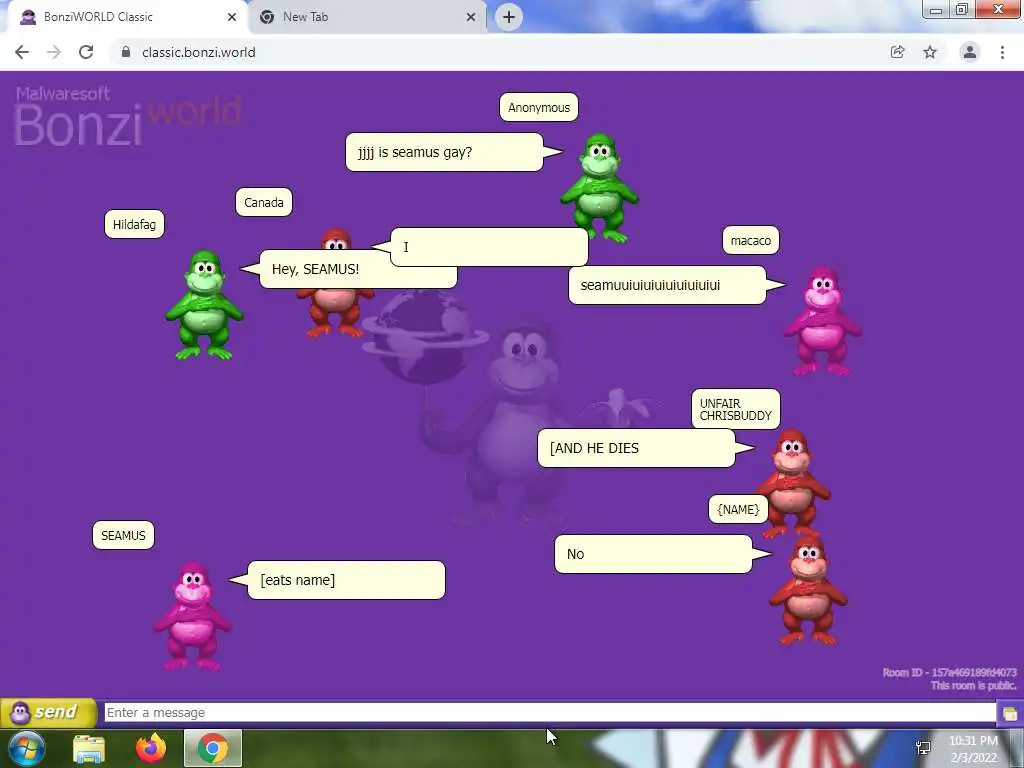
Task: Click the "This room is public." text
Action: (x=974, y=686)
